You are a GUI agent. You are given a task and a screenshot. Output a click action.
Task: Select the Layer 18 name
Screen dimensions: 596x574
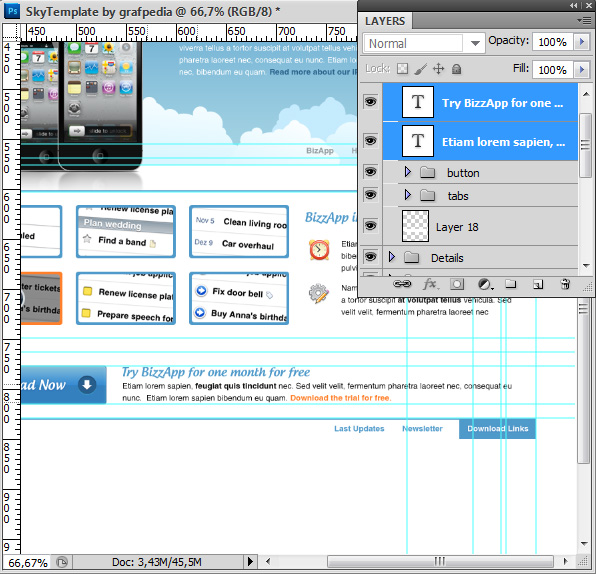pos(457,227)
